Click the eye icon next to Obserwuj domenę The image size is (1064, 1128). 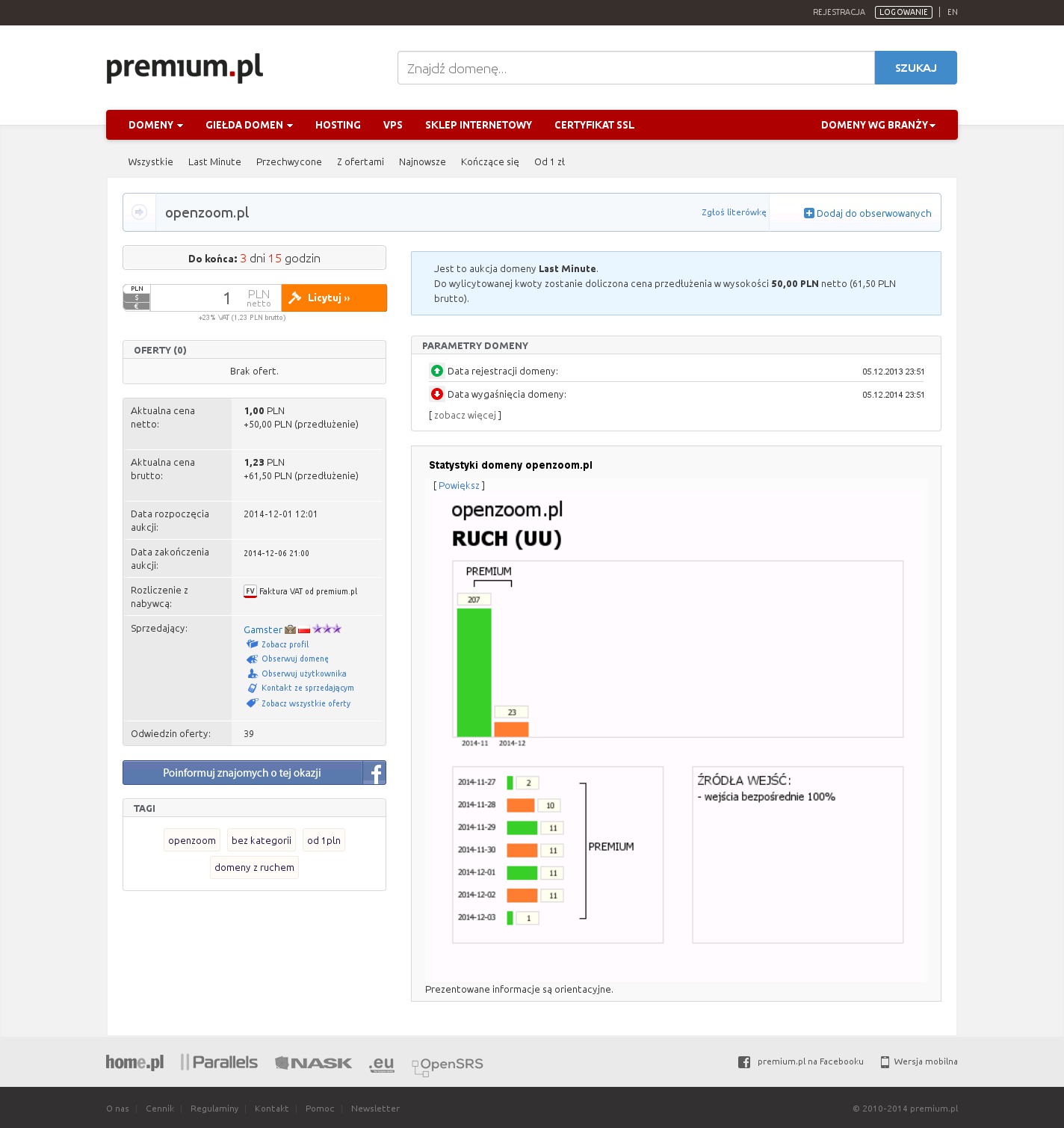pos(252,659)
